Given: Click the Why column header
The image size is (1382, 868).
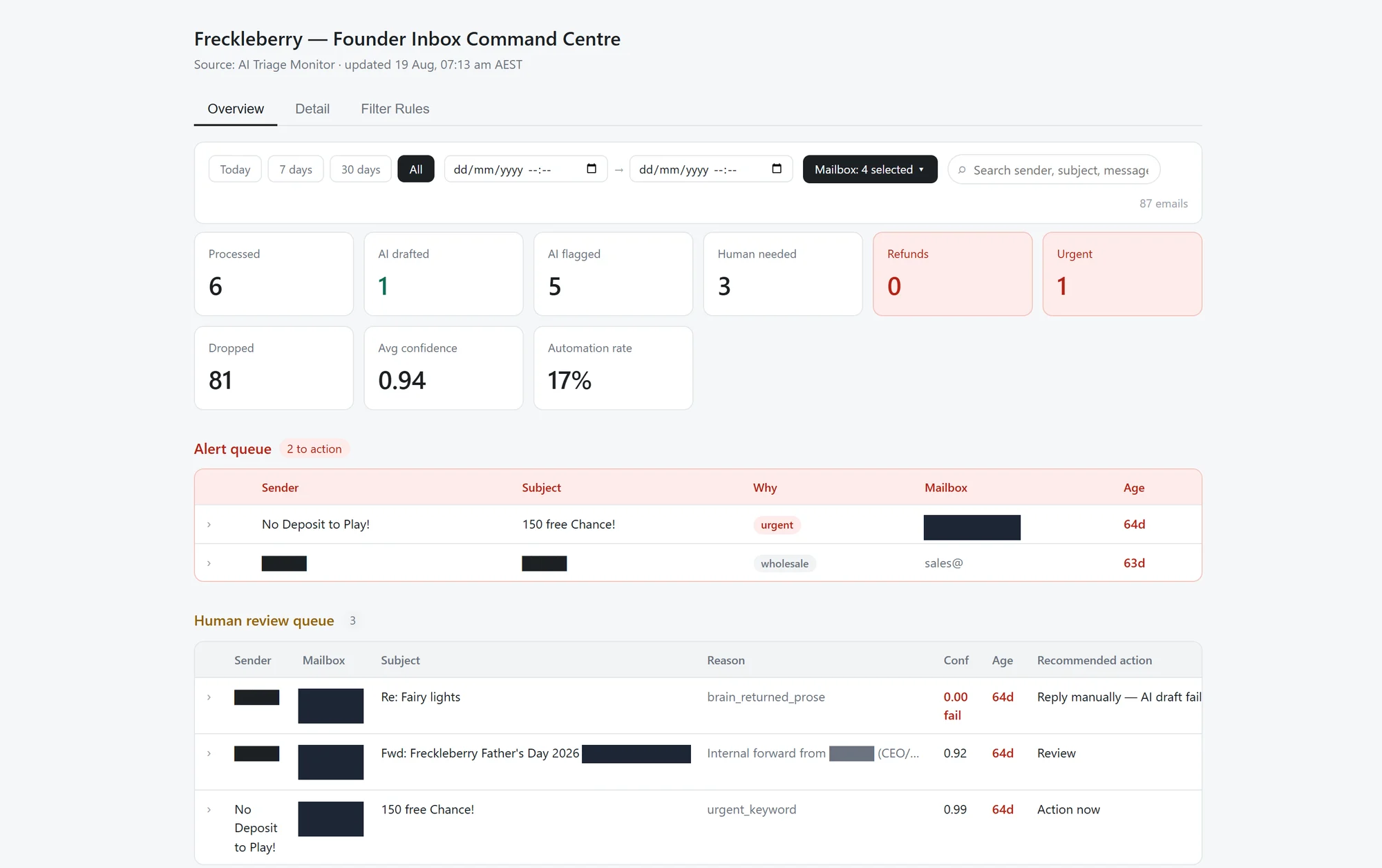Looking at the screenshot, I should [765, 488].
